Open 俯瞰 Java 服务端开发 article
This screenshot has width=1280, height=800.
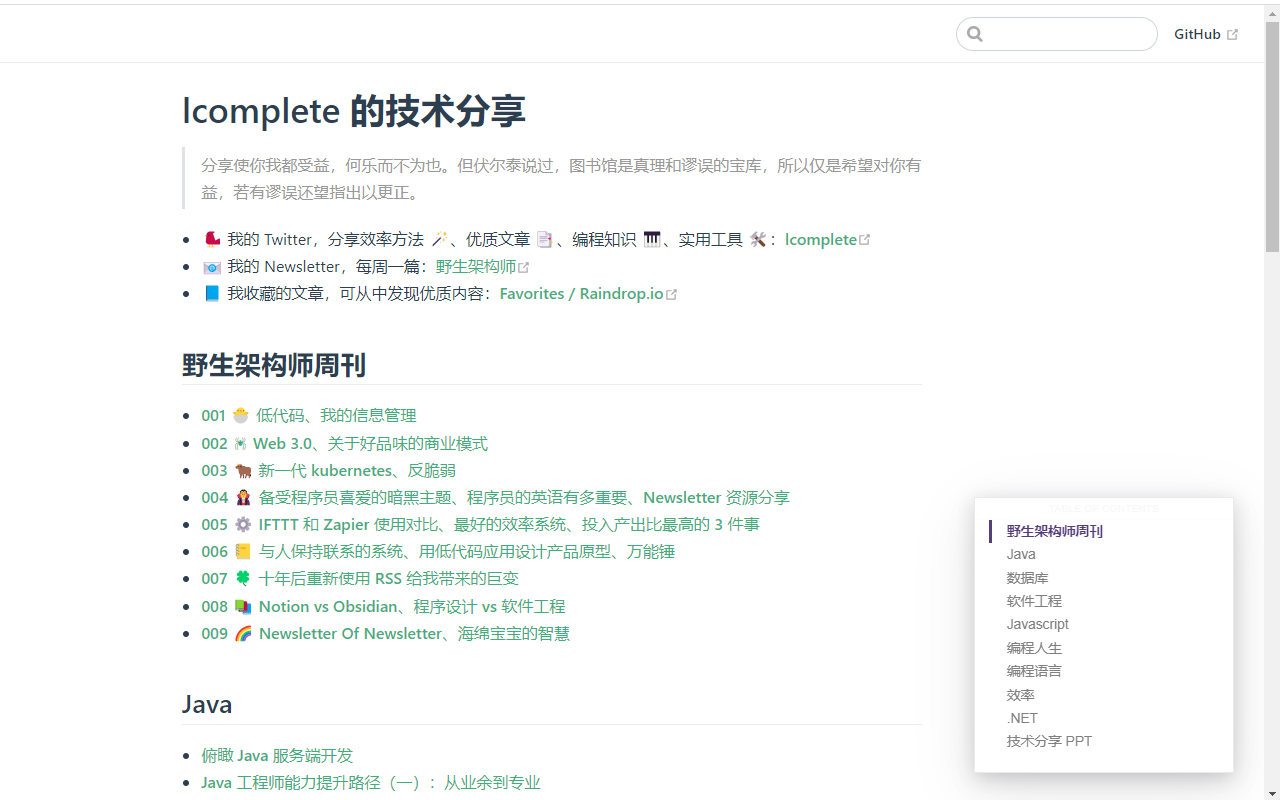point(276,755)
